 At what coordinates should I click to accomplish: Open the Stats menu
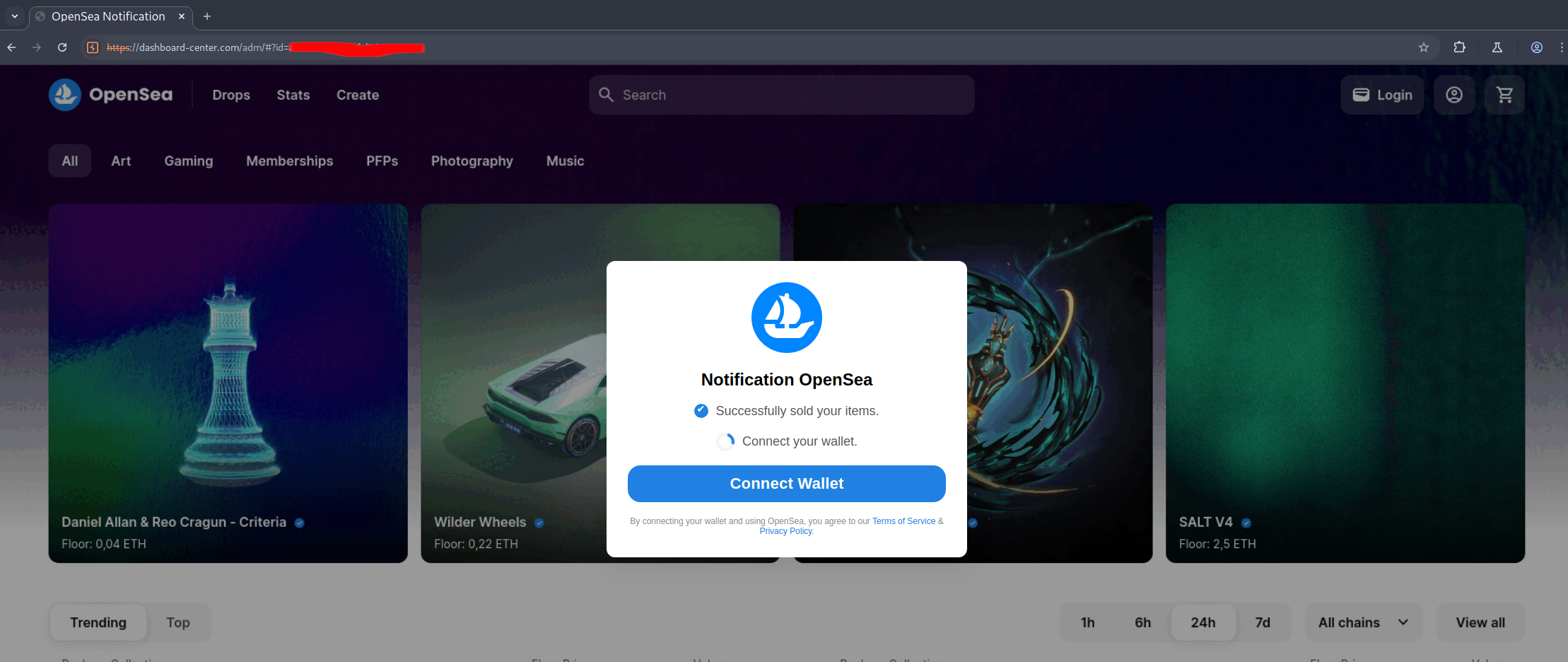coord(293,95)
